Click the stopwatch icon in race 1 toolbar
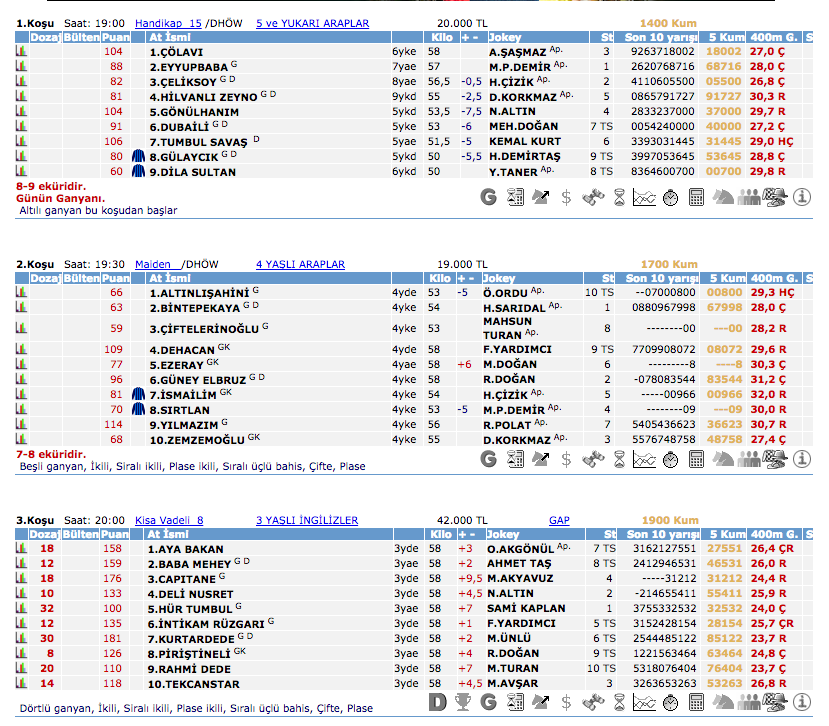Image resolution: width=829 pixels, height=726 pixels. click(x=671, y=198)
